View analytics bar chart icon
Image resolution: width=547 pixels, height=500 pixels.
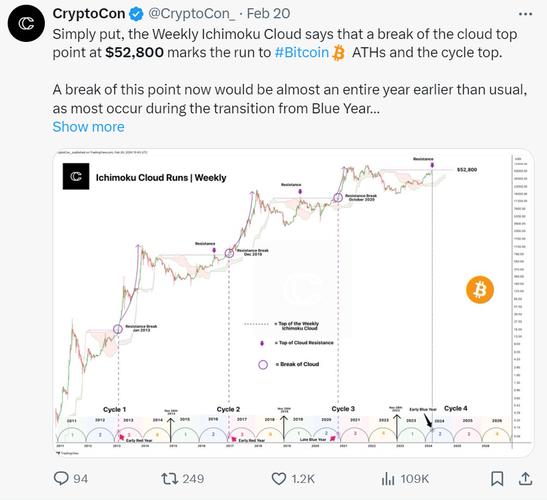click(388, 479)
